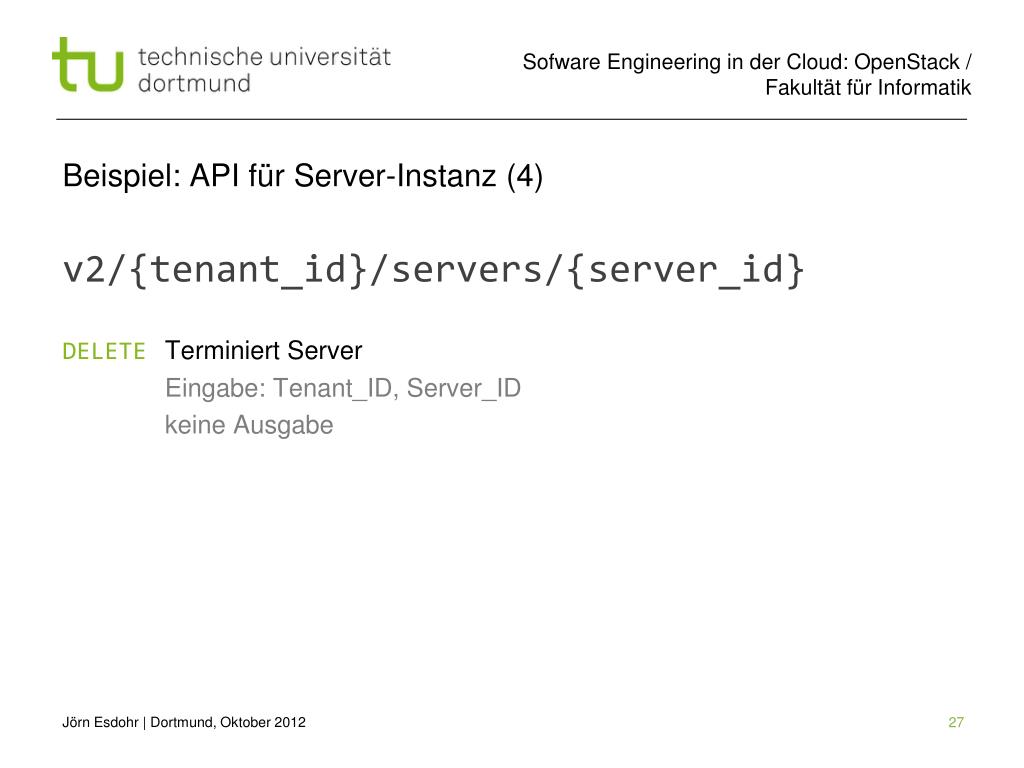Click the 'technische universität dortmund' wordmark
The width and height of the screenshot is (1024, 768).
coord(264,70)
